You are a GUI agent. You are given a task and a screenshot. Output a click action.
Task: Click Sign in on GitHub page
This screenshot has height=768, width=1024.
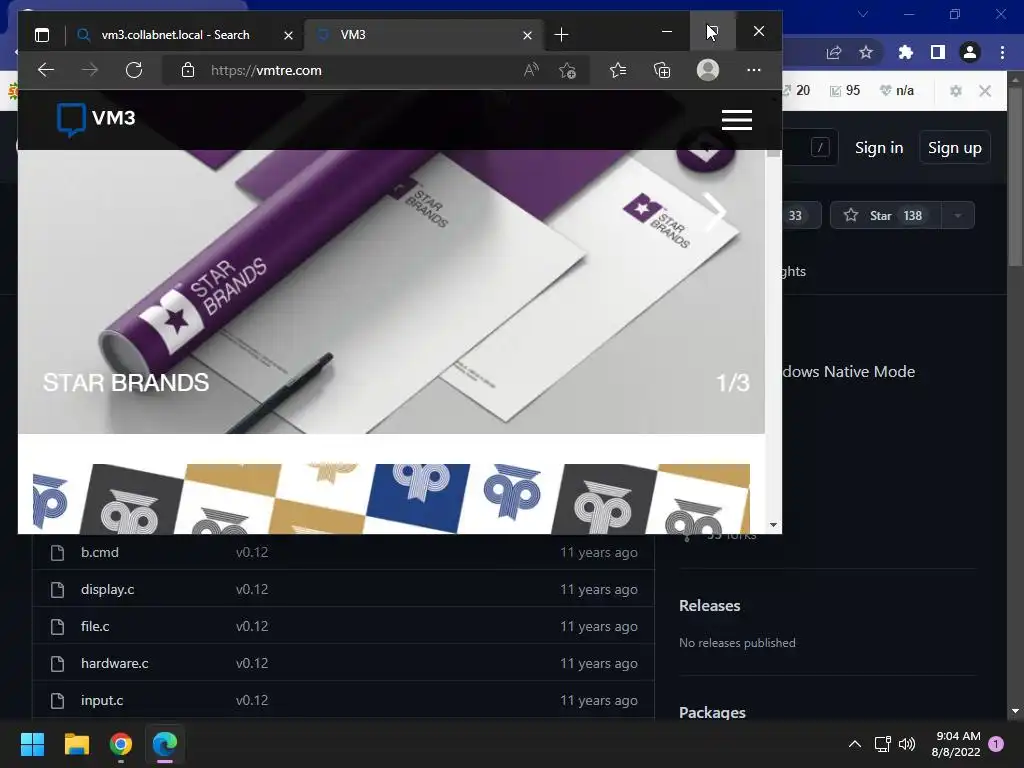(x=879, y=148)
